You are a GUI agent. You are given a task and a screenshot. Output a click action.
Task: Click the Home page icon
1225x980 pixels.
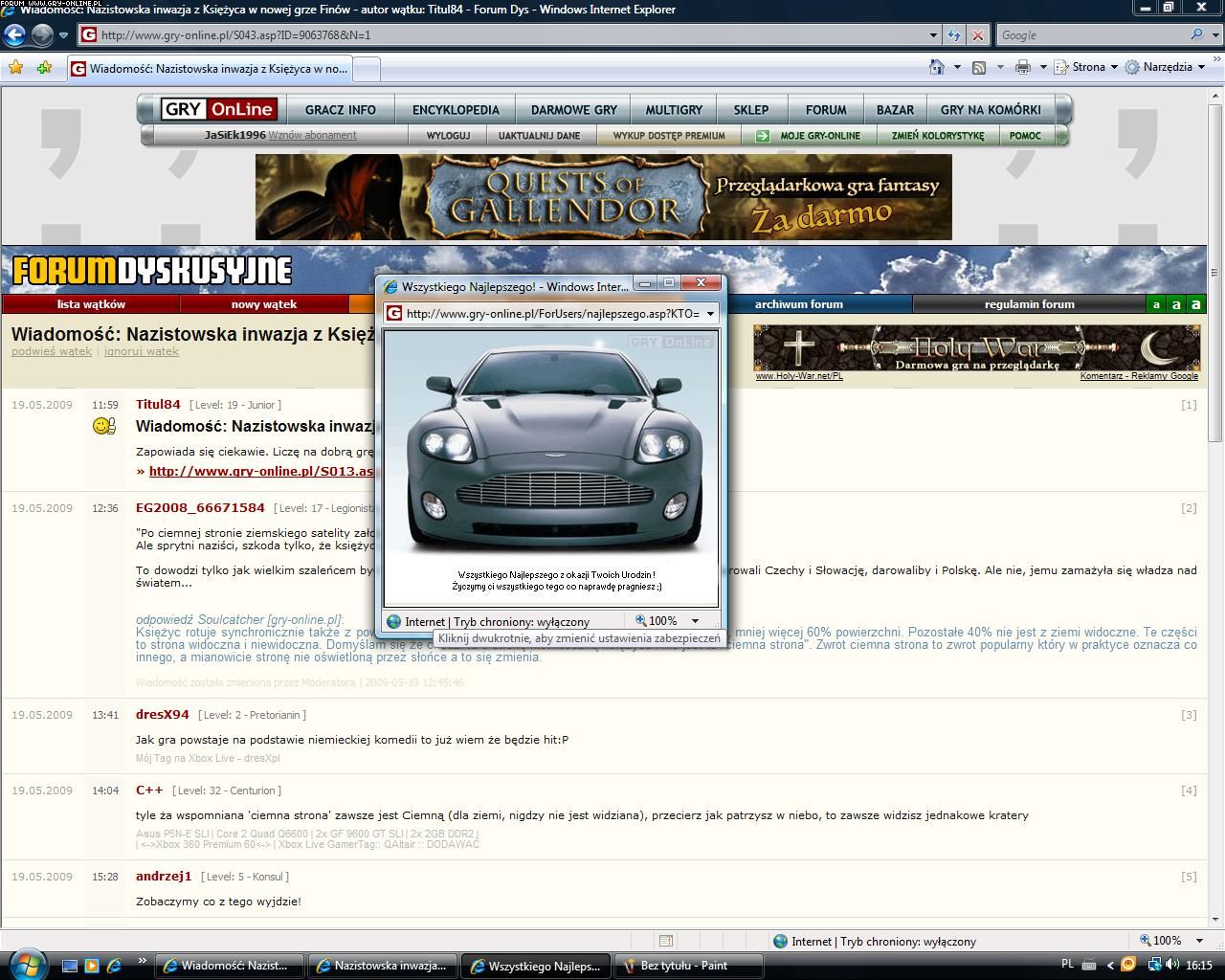click(937, 67)
